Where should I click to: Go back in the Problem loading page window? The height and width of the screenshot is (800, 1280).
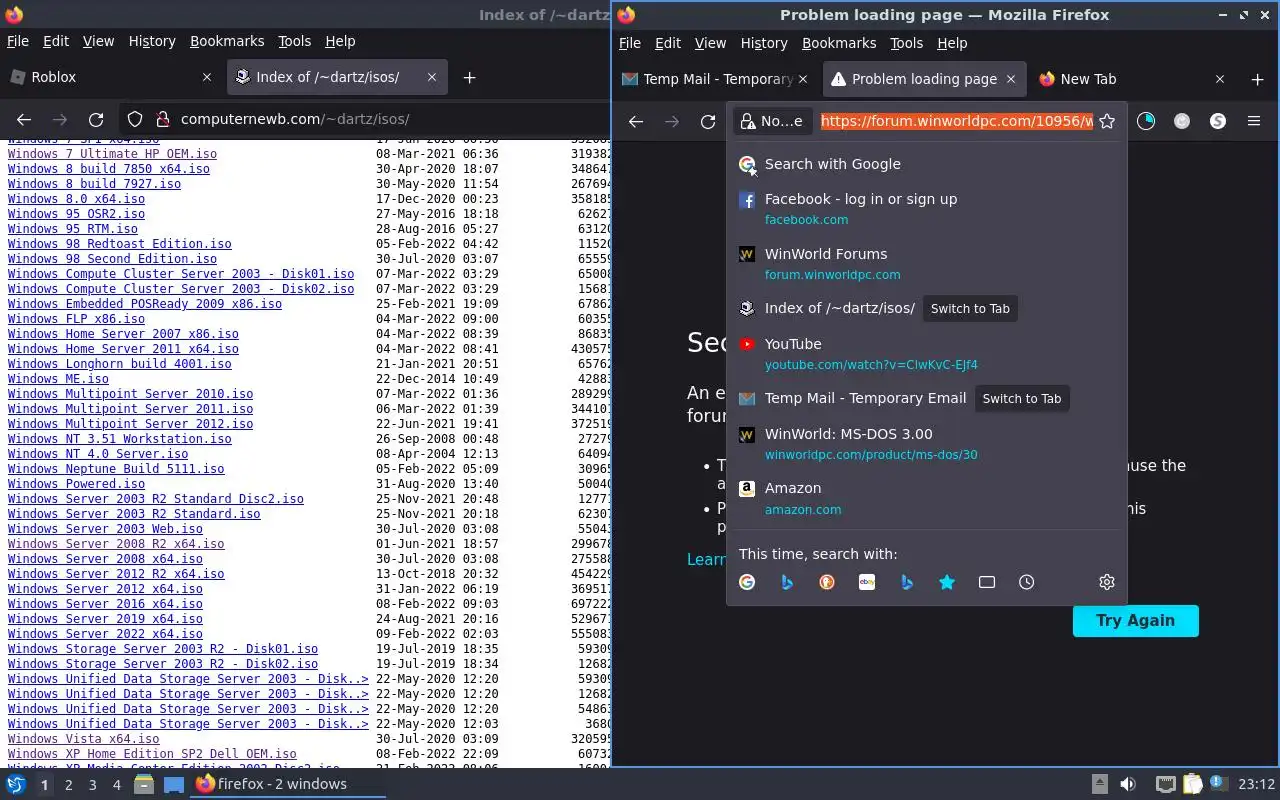click(636, 121)
